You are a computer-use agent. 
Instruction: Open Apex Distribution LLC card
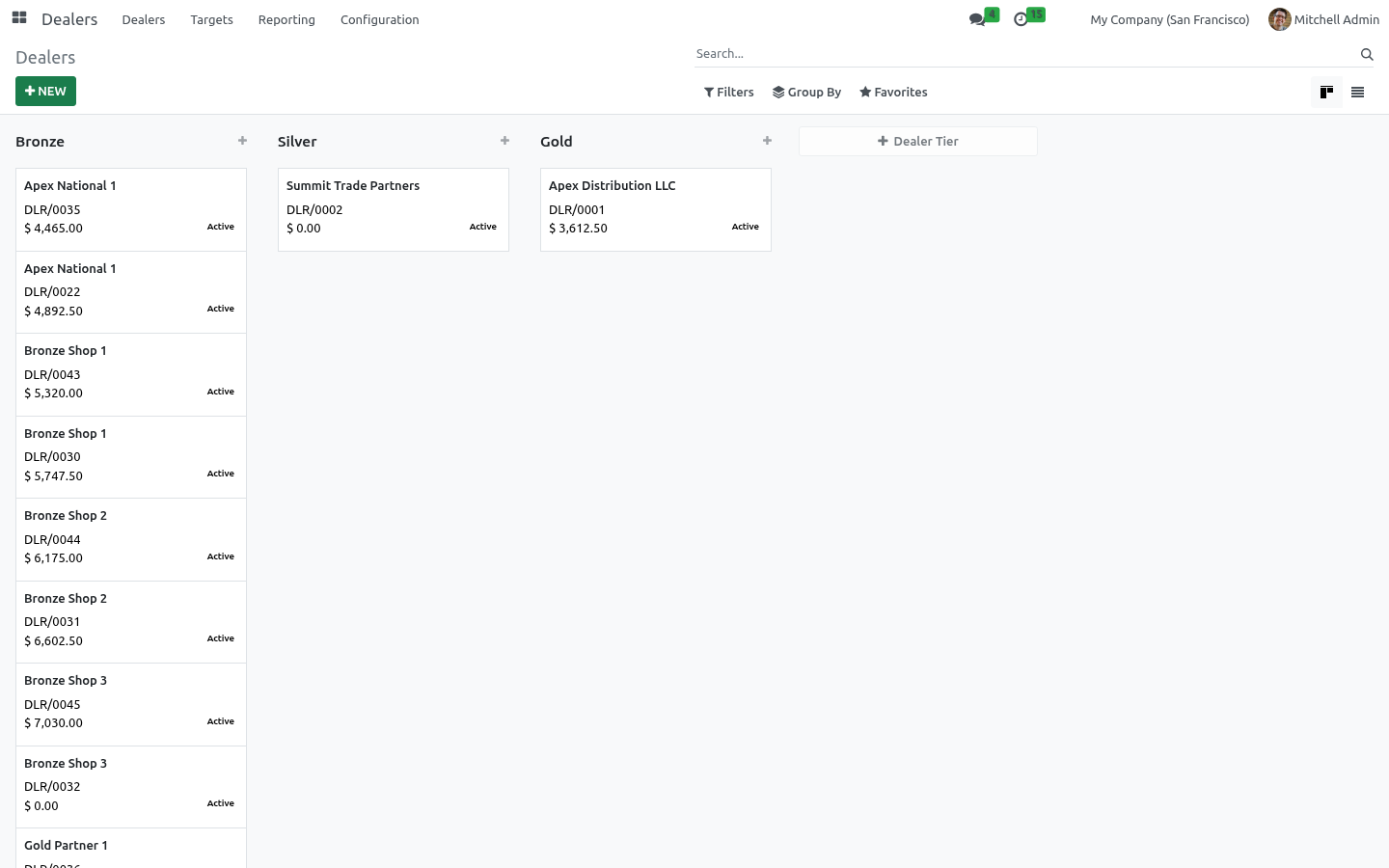pyautogui.click(x=656, y=209)
